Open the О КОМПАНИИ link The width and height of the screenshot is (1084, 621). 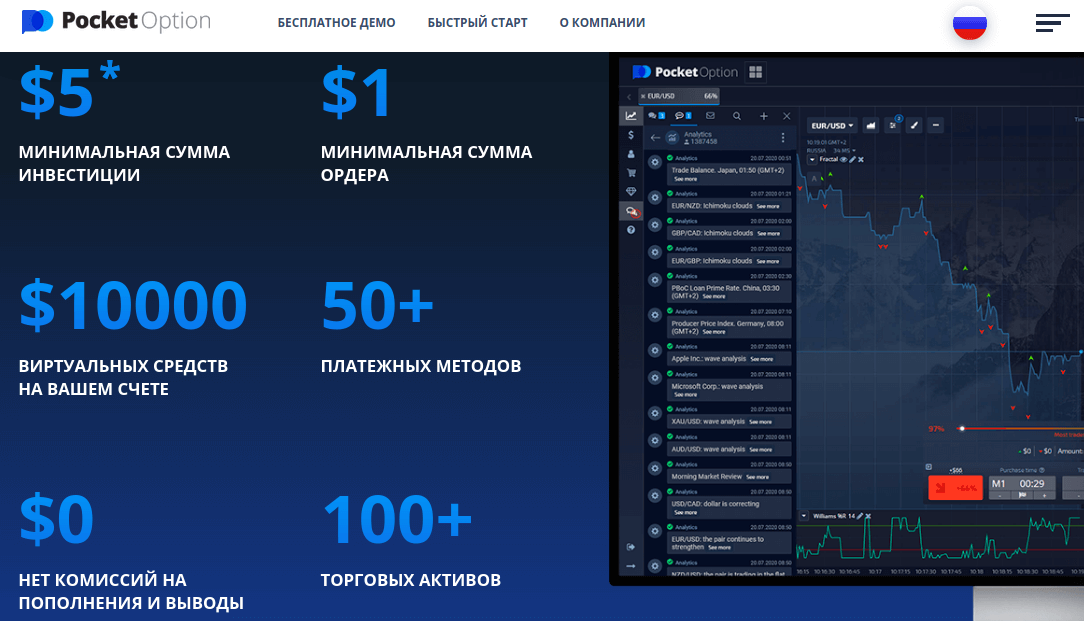pyautogui.click(x=602, y=23)
